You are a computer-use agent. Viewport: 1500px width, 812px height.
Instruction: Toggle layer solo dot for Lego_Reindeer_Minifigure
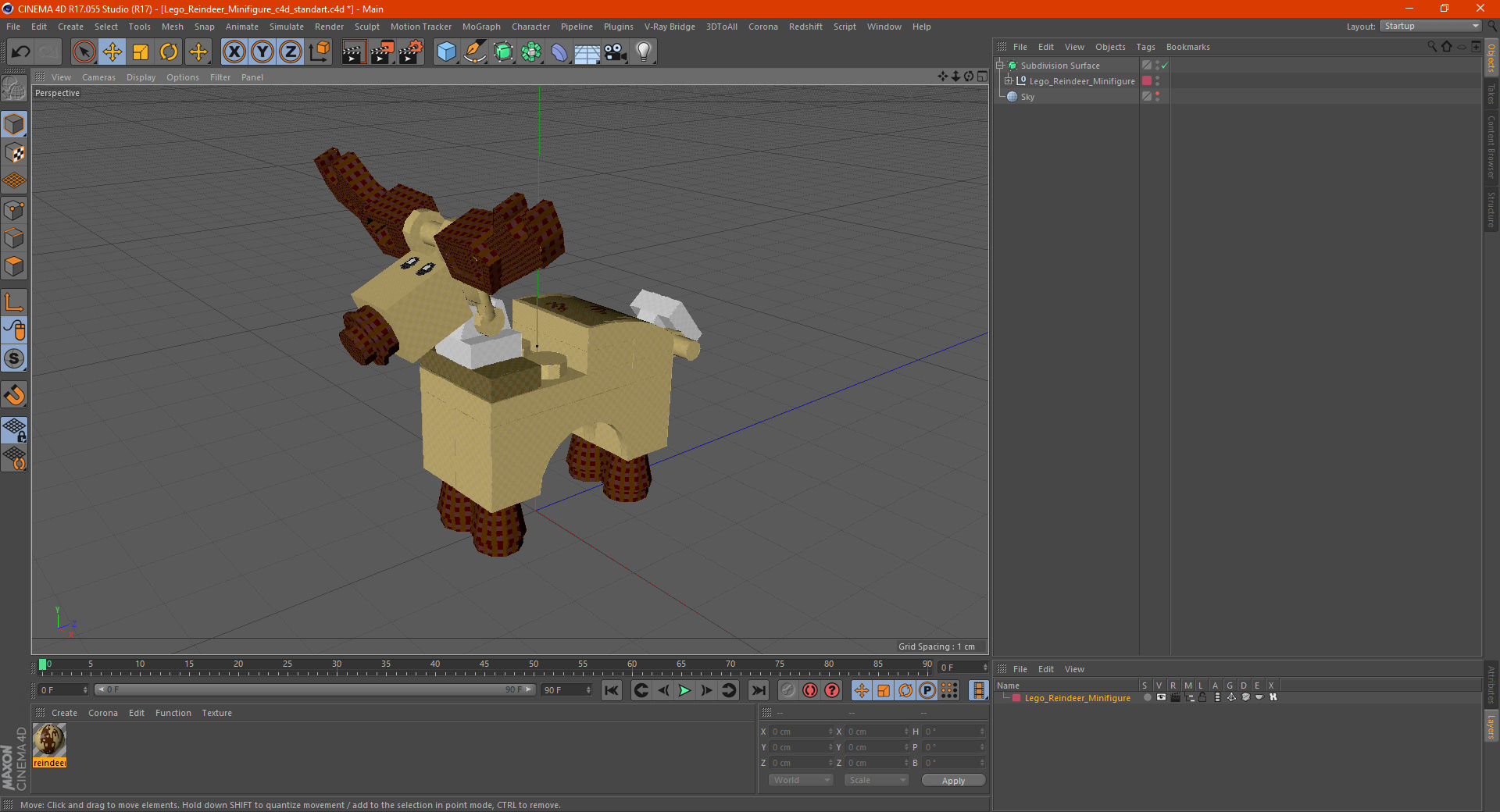tap(1147, 698)
